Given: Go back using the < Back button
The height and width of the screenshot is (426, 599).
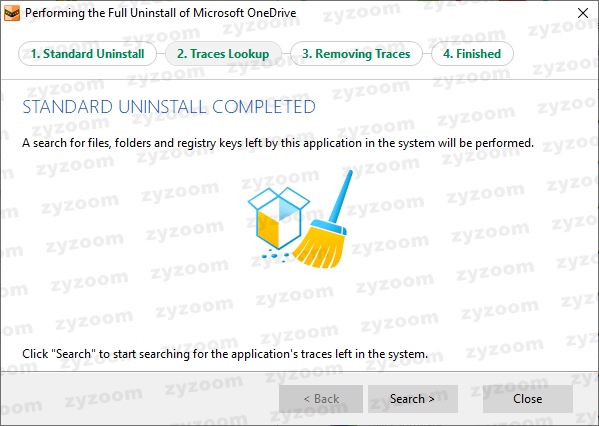Looking at the screenshot, I should [321, 399].
